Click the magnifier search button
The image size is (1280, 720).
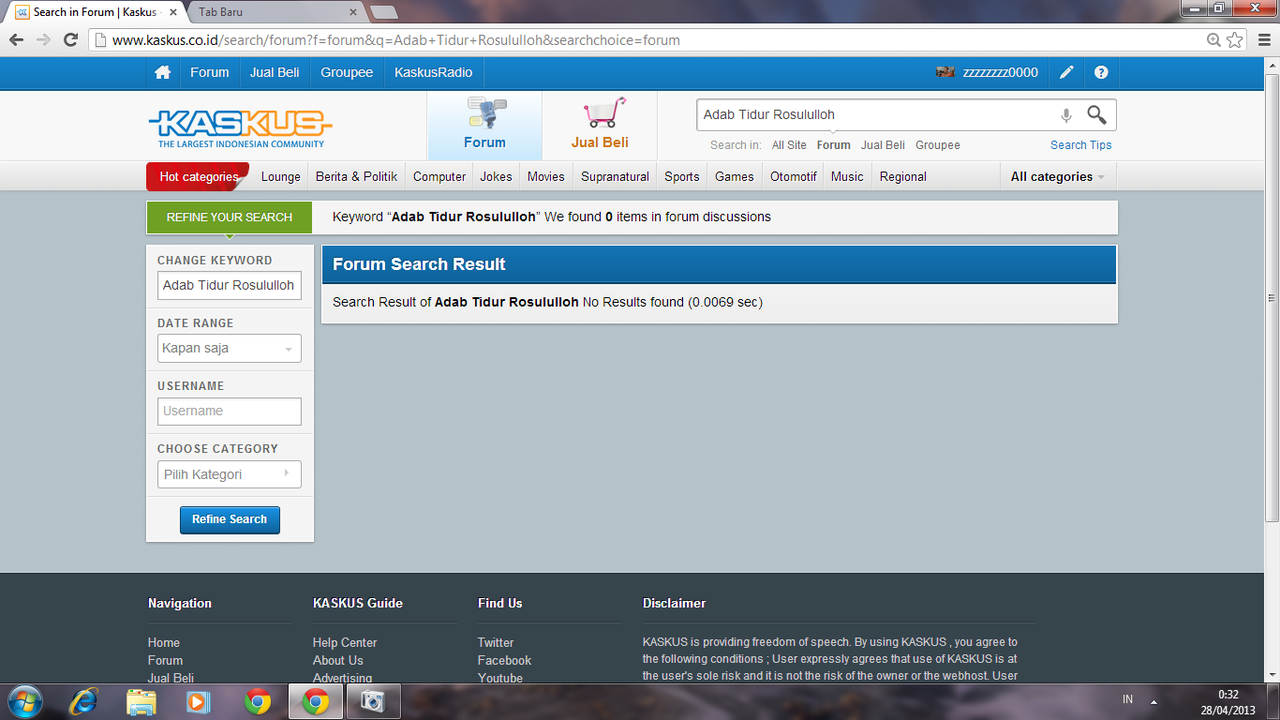[1097, 114]
